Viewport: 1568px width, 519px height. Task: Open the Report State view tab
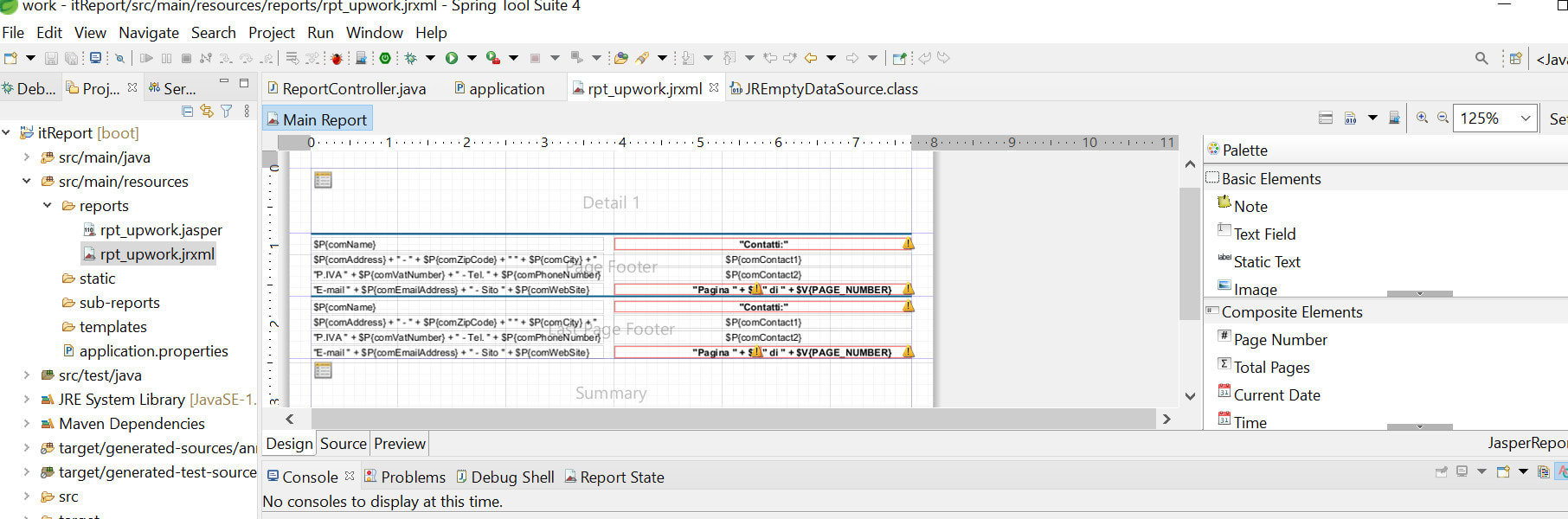tap(615, 477)
